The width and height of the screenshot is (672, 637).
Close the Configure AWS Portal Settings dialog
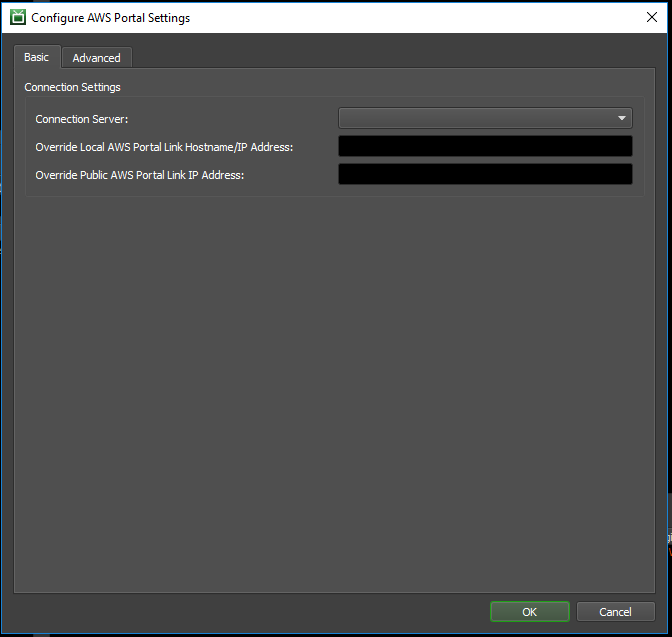pyautogui.click(x=651, y=17)
